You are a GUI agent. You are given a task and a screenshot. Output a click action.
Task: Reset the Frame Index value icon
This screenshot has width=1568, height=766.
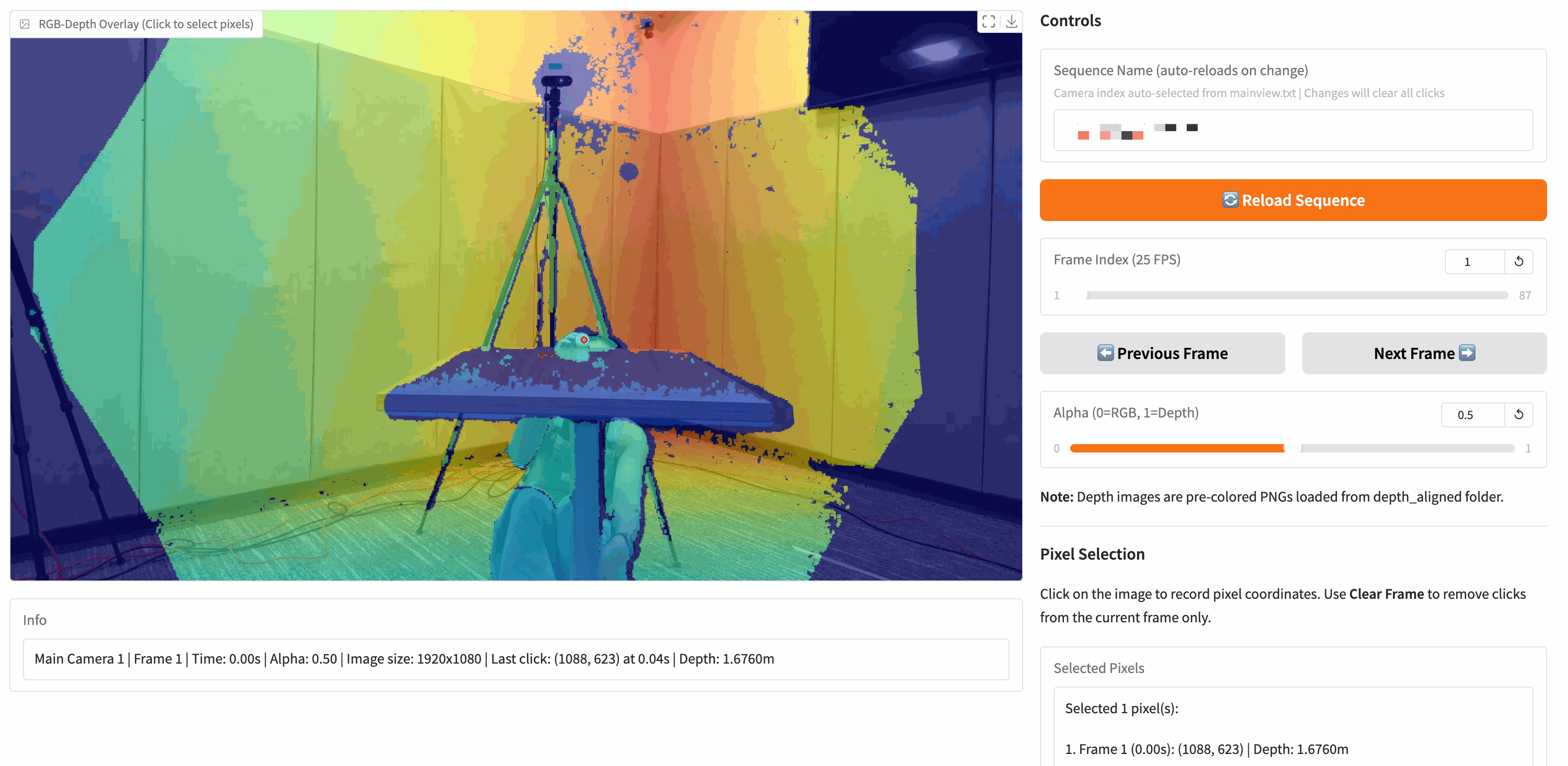point(1519,261)
